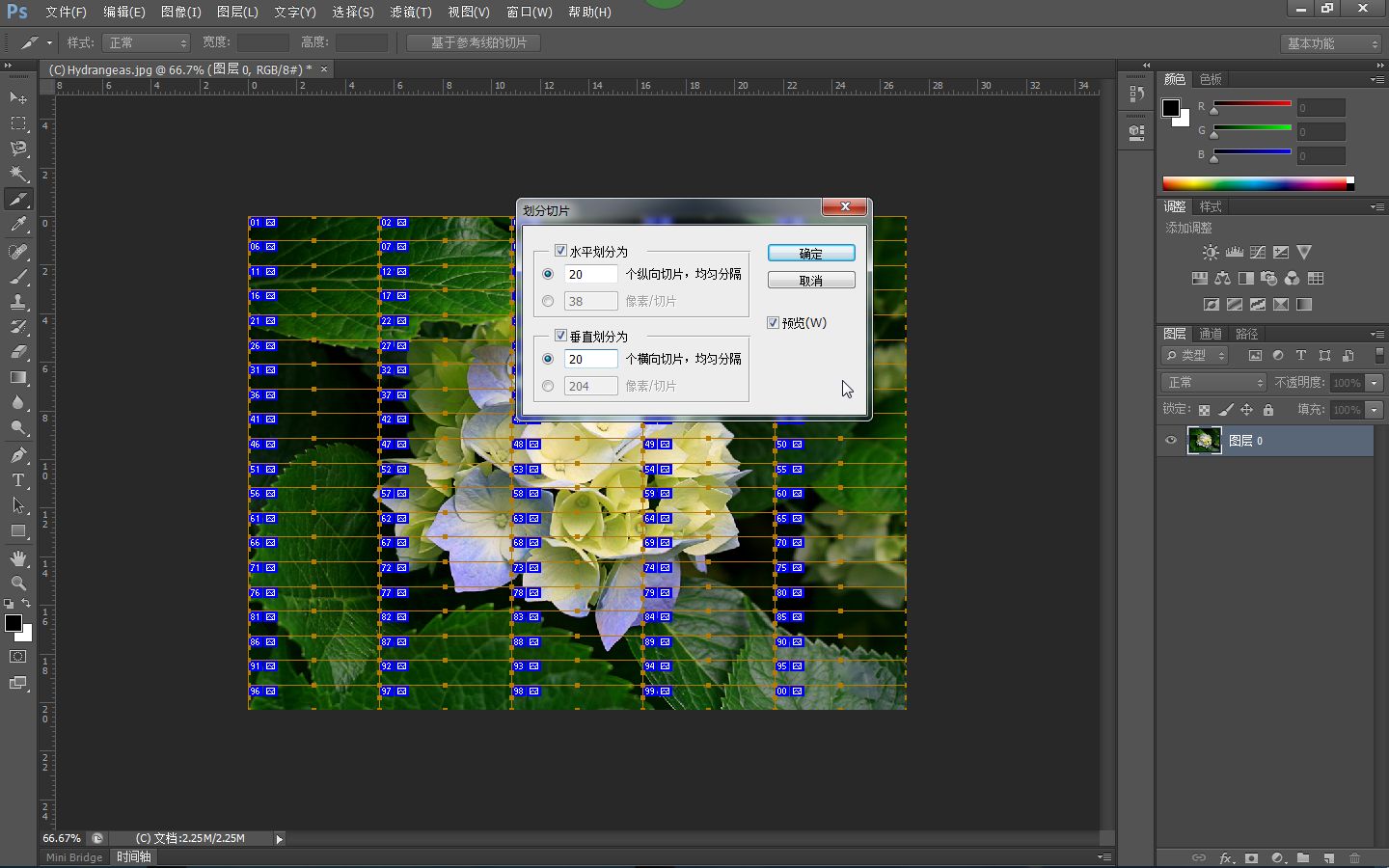The image size is (1389, 868).
Task: Hide layer 图层 0 with eye icon
Action: (x=1171, y=441)
